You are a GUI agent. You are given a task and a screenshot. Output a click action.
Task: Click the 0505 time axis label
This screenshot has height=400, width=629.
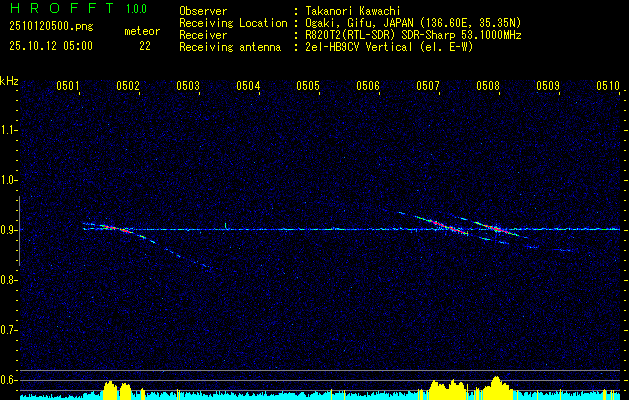(308, 85)
